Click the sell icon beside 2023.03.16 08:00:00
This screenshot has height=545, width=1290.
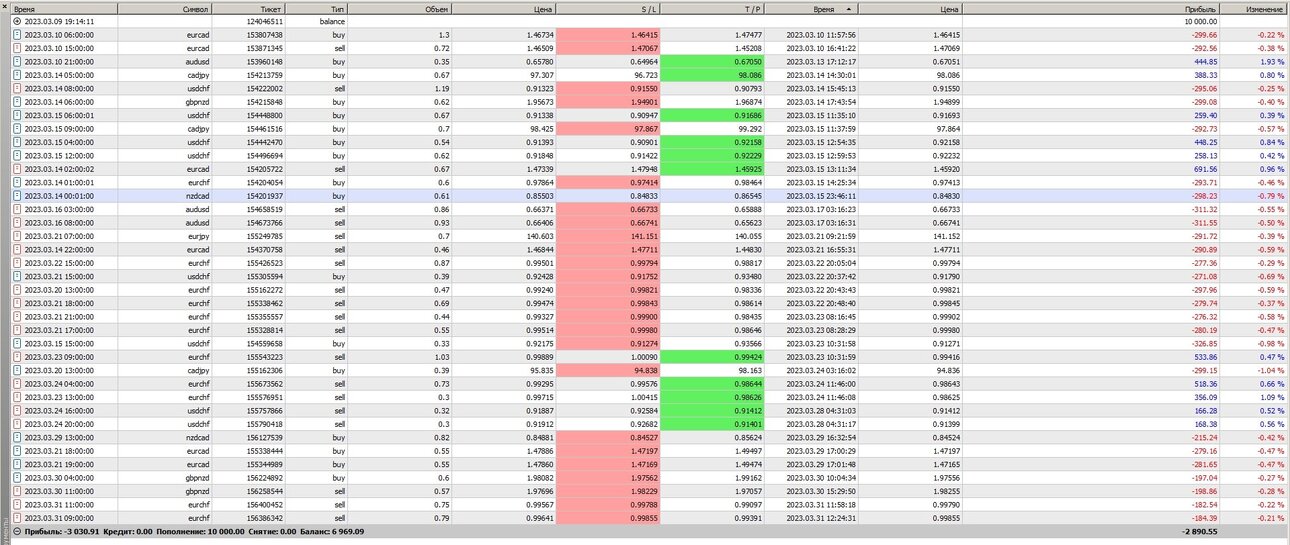(17, 222)
